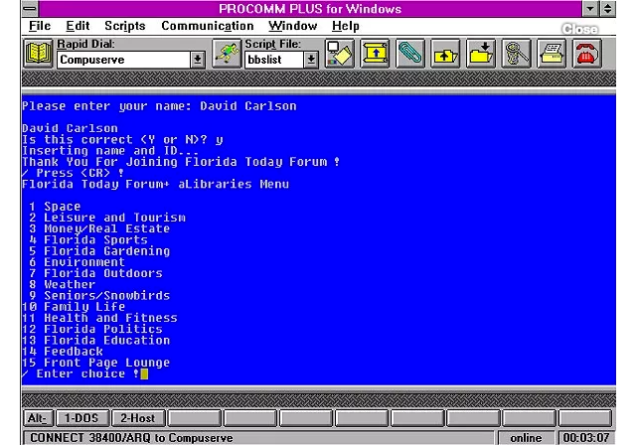Run the script with the running man icon
The width and height of the screenshot is (636, 445).
coord(226,54)
